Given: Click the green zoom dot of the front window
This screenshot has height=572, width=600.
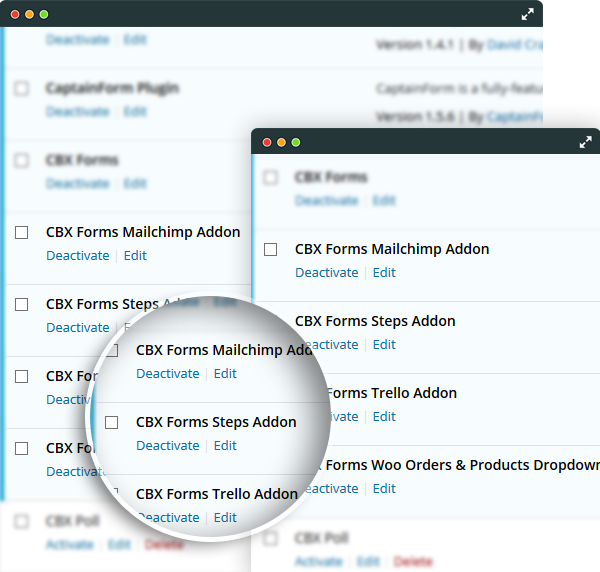Looking at the screenshot, I should [x=296, y=143].
